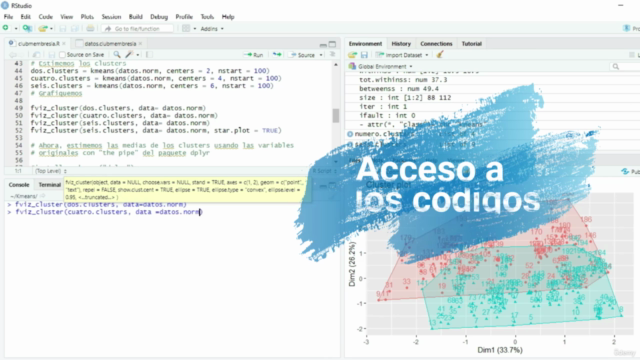Image resolution: width=640 pixels, height=360 pixels.
Task: Open the Import Dataset dropdown
Action: pyautogui.click(x=402, y=55)
